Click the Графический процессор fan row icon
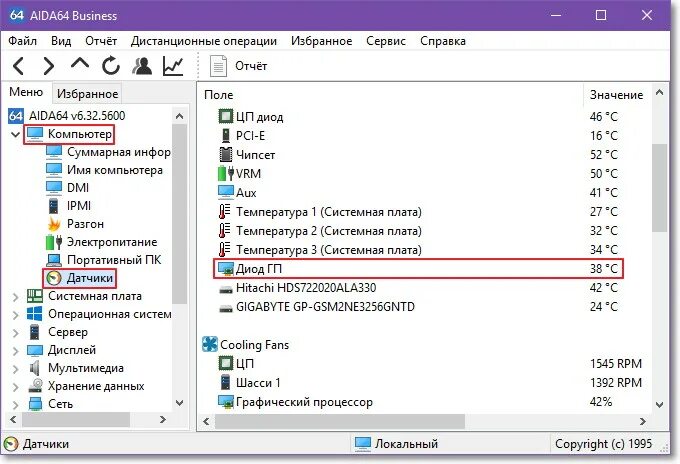This screenshot has width=680, height=464. [x=226, y=402]
